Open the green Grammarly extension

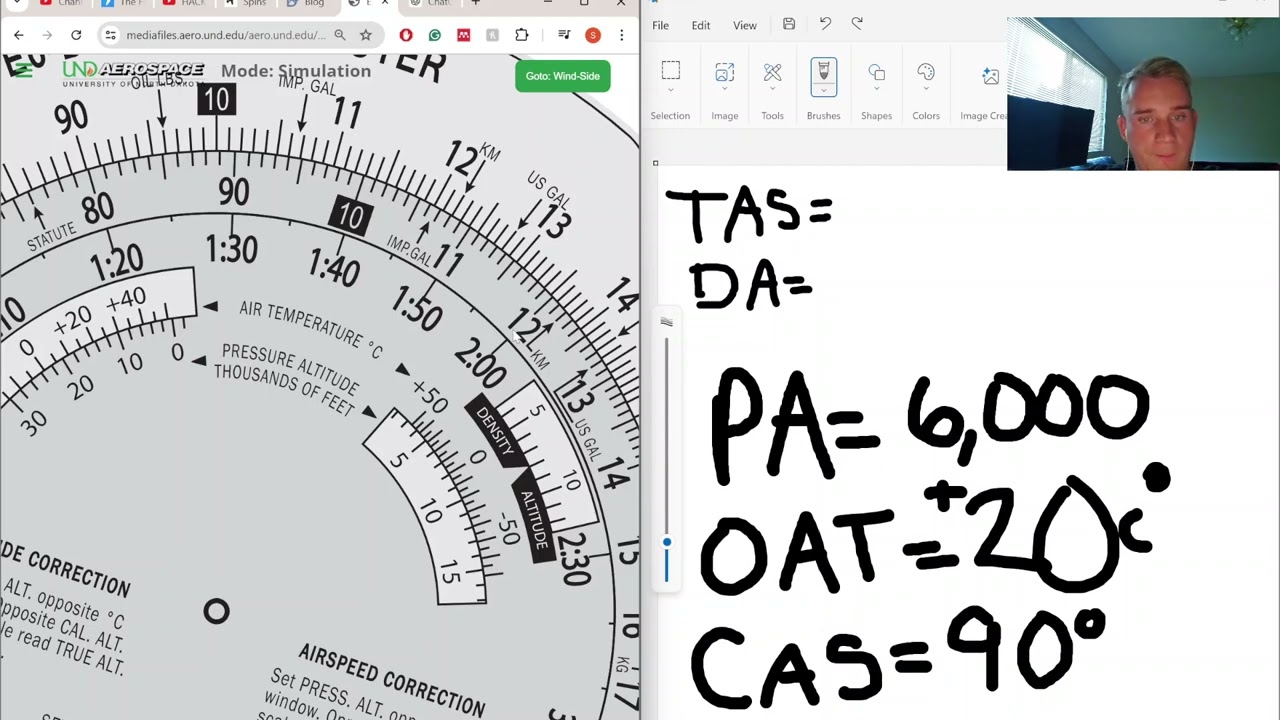434,35
